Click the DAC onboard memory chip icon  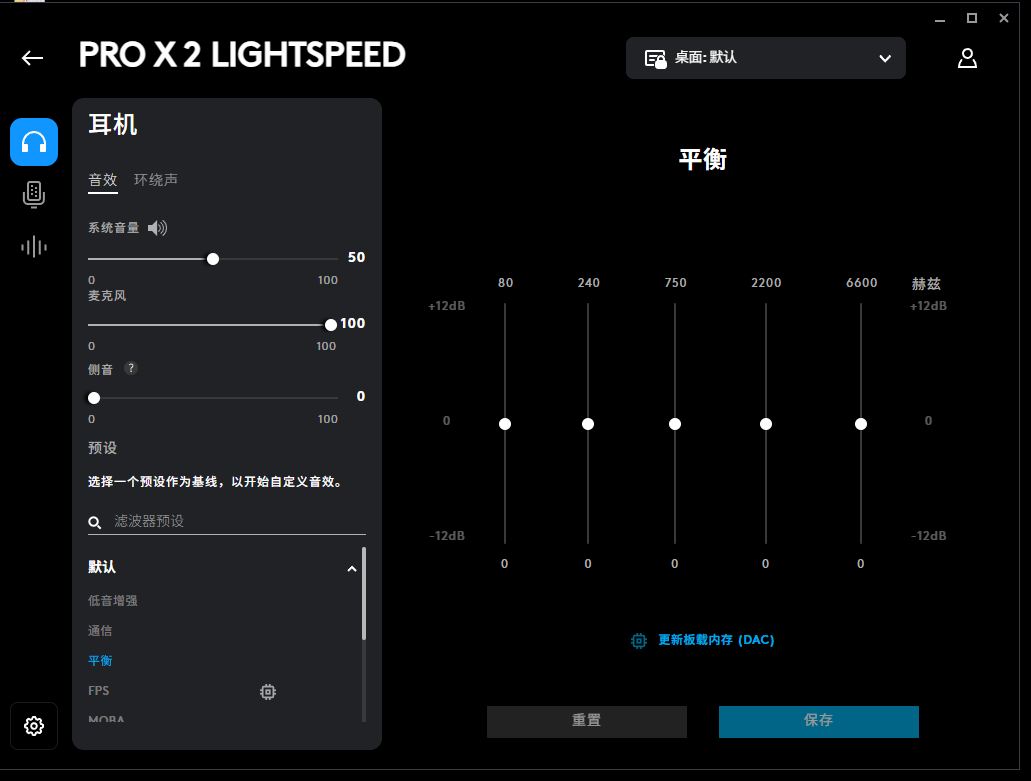638,640
